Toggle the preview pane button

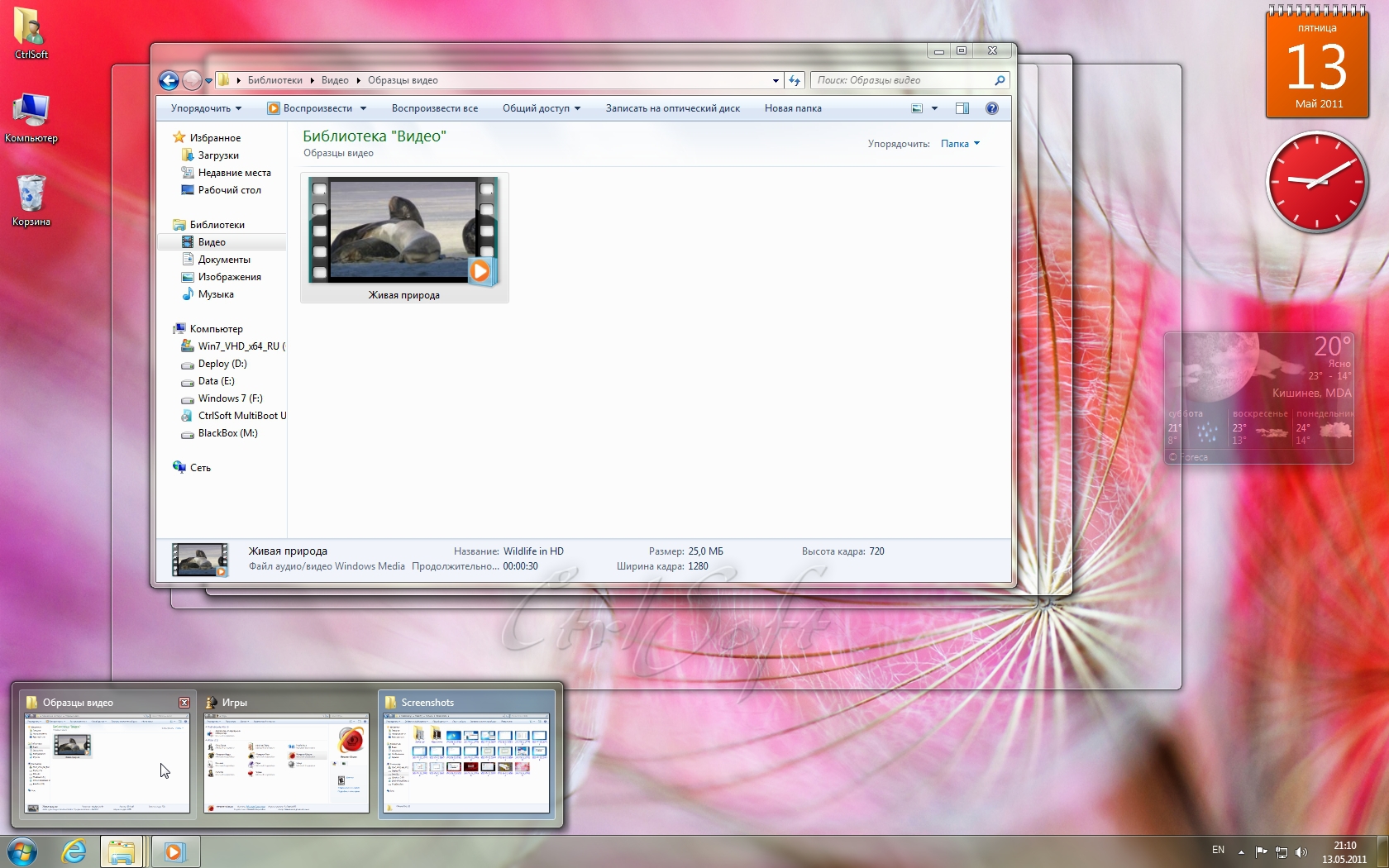(x=962, y=108)
